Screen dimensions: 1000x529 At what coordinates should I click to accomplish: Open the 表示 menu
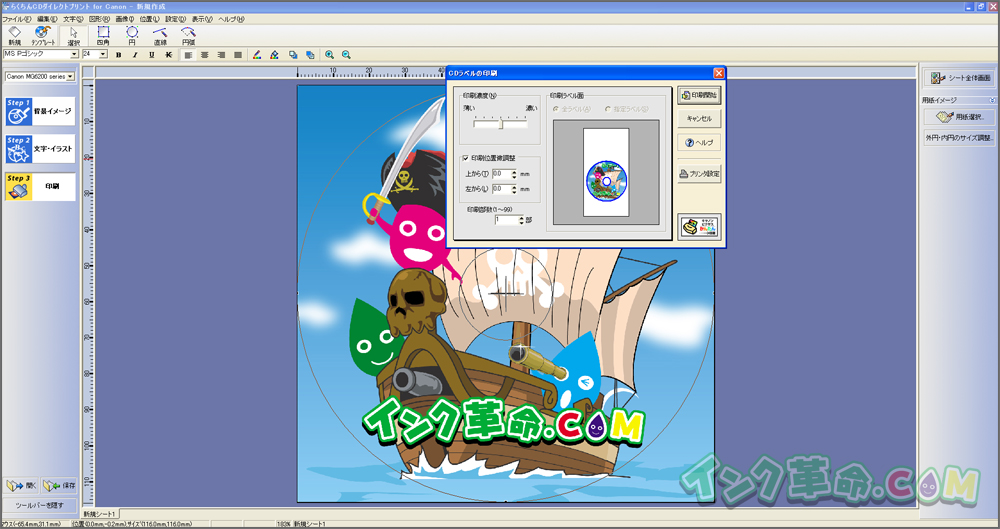coord(202,19)
